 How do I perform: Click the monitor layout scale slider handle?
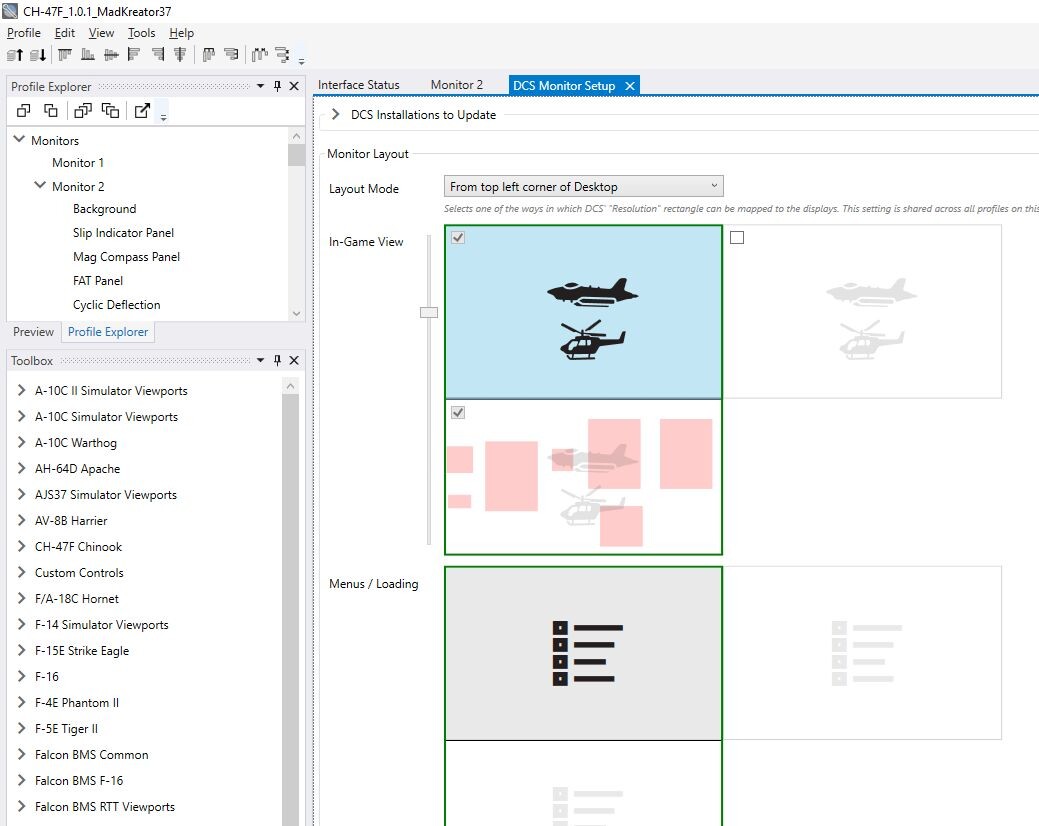429,312
